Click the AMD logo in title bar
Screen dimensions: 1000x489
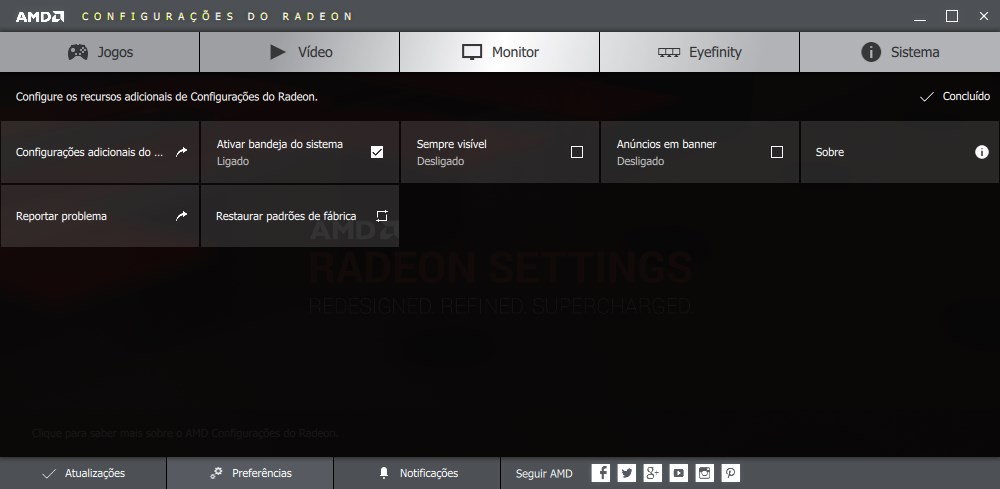click(40, 17)
